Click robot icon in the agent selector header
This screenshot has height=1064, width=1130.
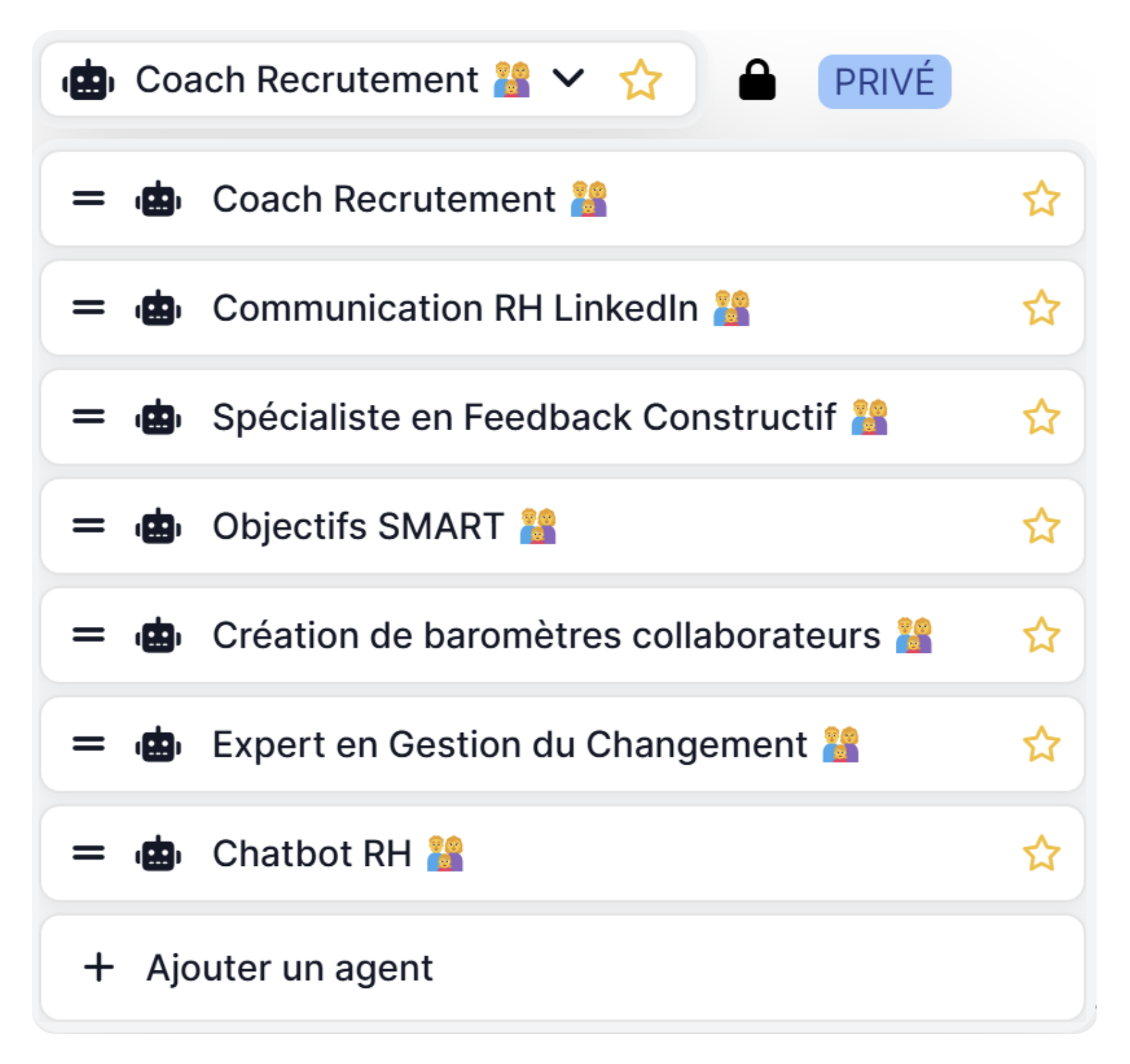(x=89, y=81)
